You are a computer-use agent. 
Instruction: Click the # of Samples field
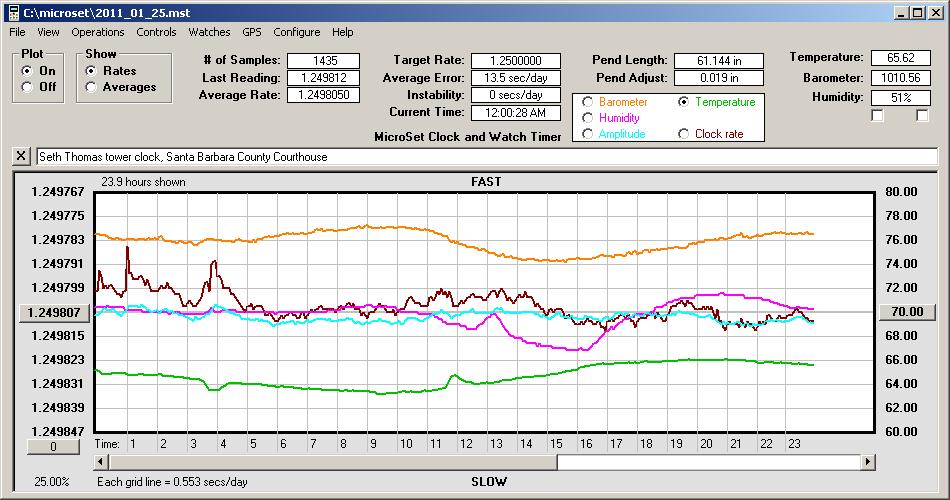click(324, 61)
